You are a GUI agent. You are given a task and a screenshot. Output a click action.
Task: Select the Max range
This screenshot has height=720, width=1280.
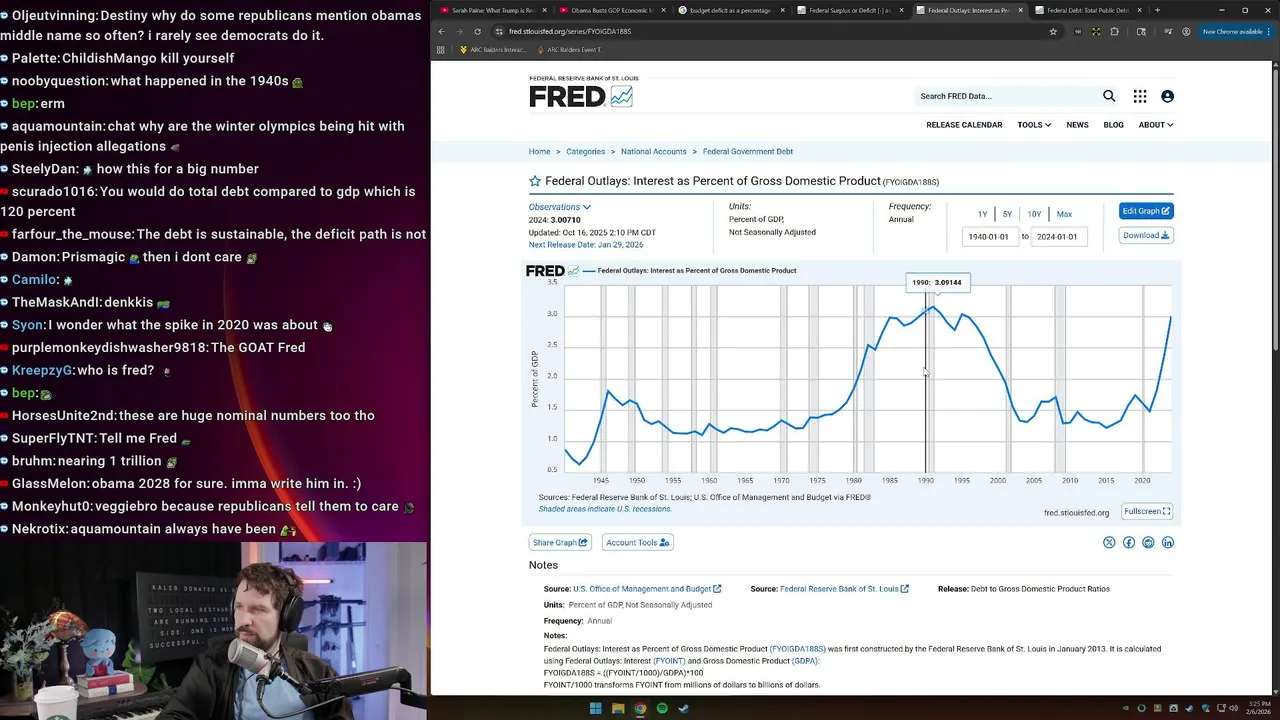(x=1064, y=214)
